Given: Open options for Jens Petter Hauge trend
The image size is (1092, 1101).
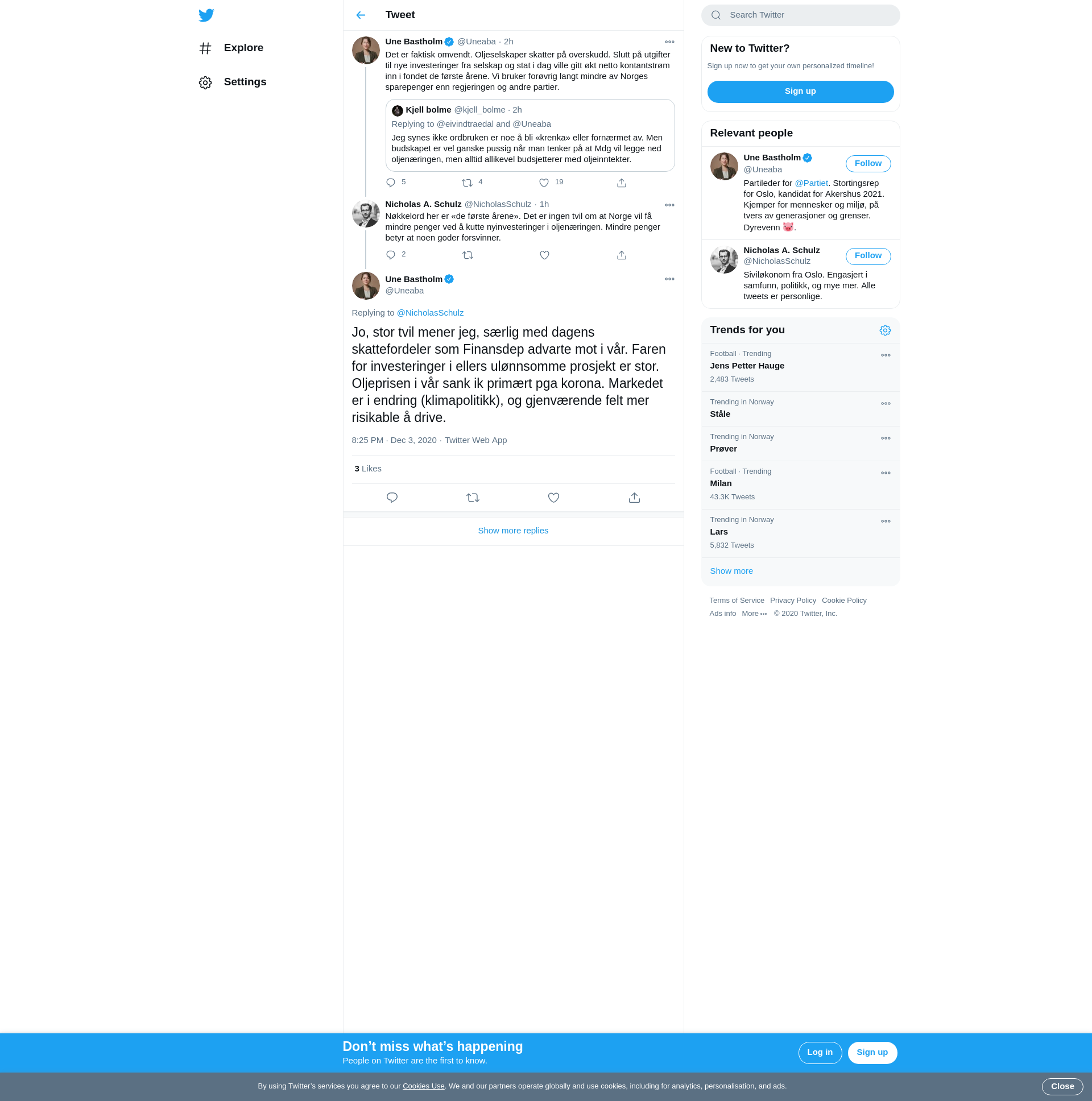Looking at the screenshot, I should point(885,355).
